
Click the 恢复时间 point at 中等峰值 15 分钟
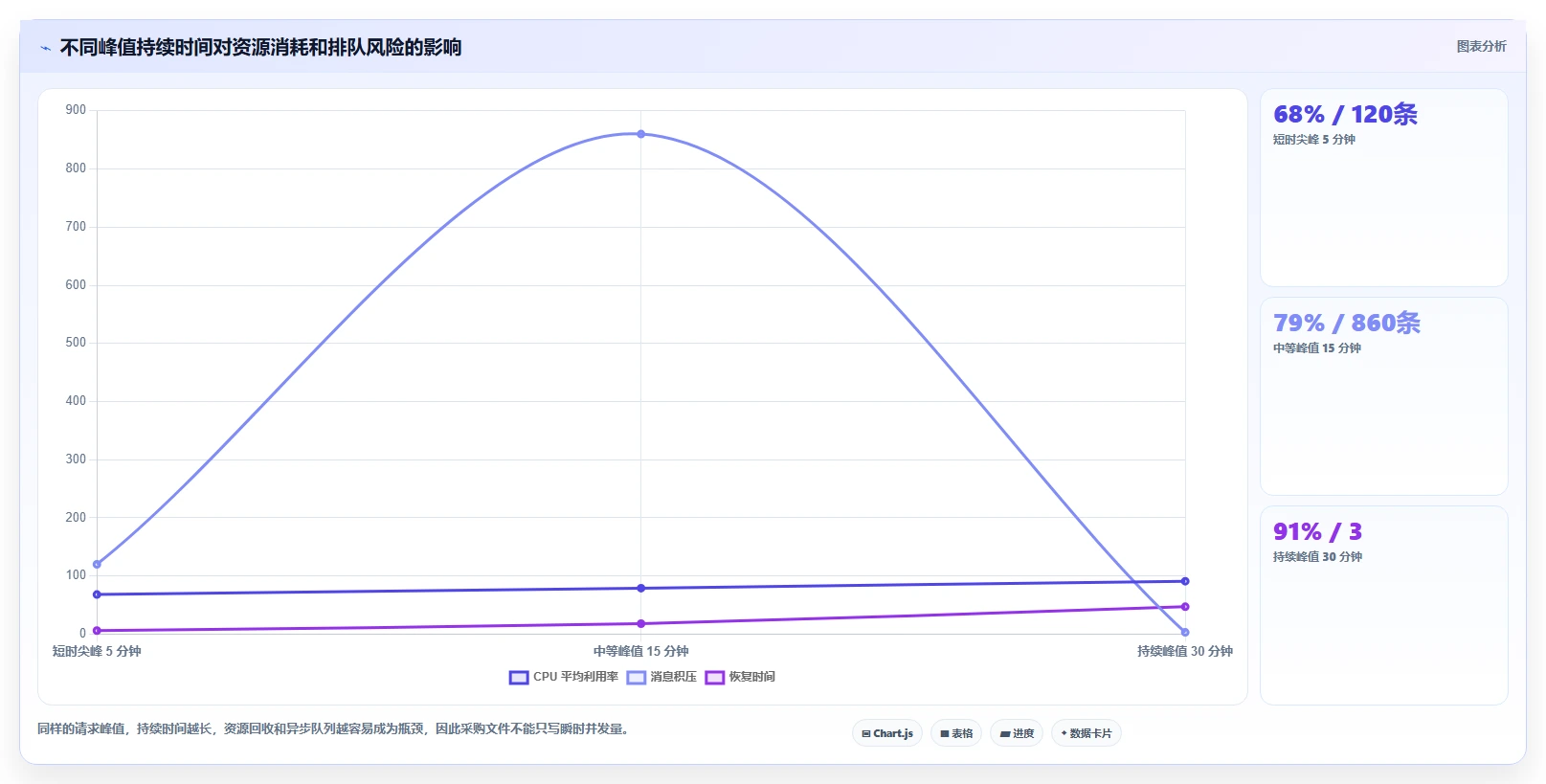[x=641, y=623]
